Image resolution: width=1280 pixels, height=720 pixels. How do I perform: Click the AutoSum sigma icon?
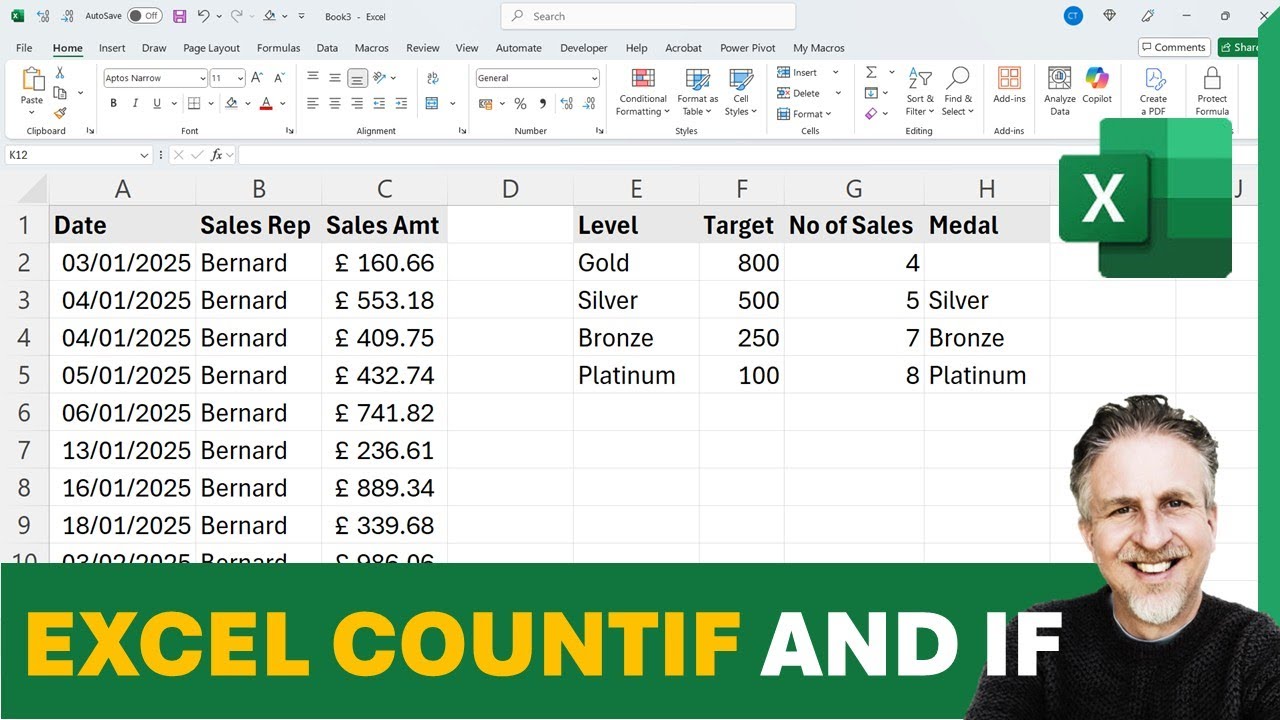click(x=871, y=72)
